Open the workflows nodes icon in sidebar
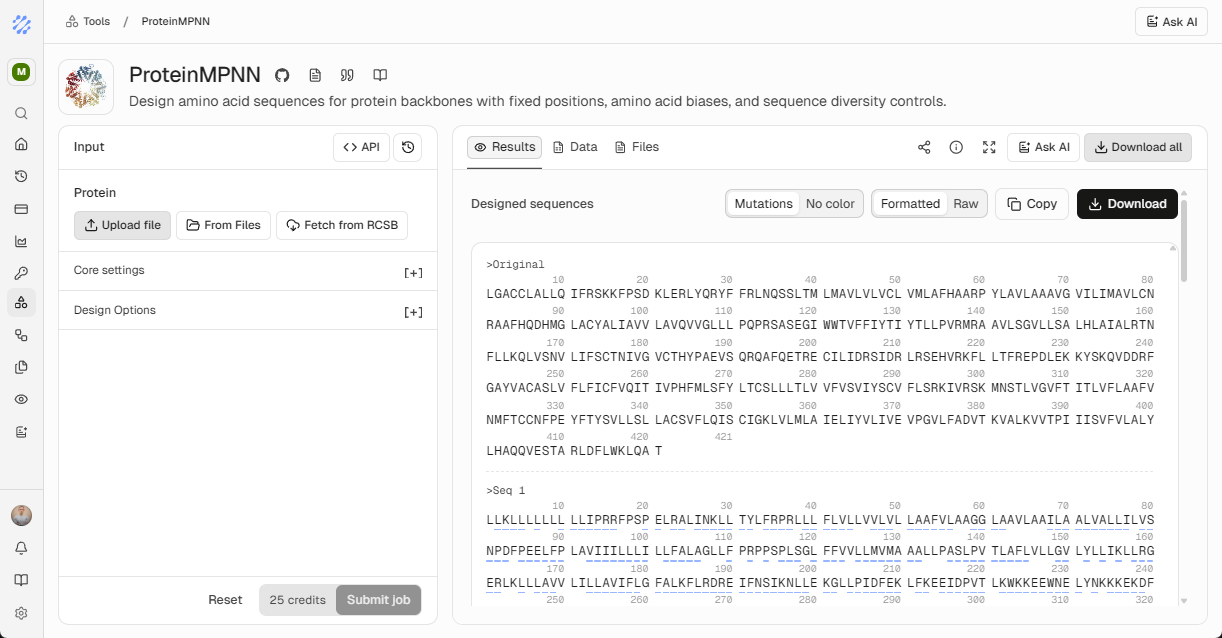 [21, 335]
